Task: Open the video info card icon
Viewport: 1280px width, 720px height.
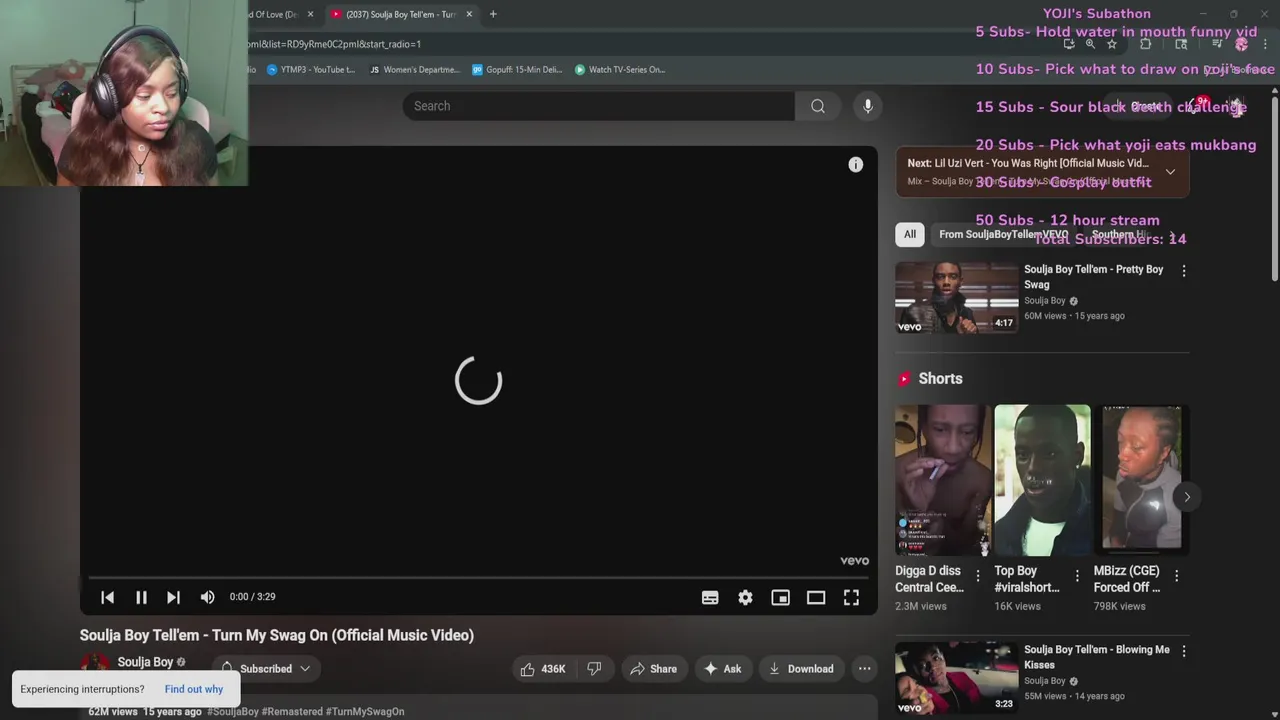Action: (856, 165)
